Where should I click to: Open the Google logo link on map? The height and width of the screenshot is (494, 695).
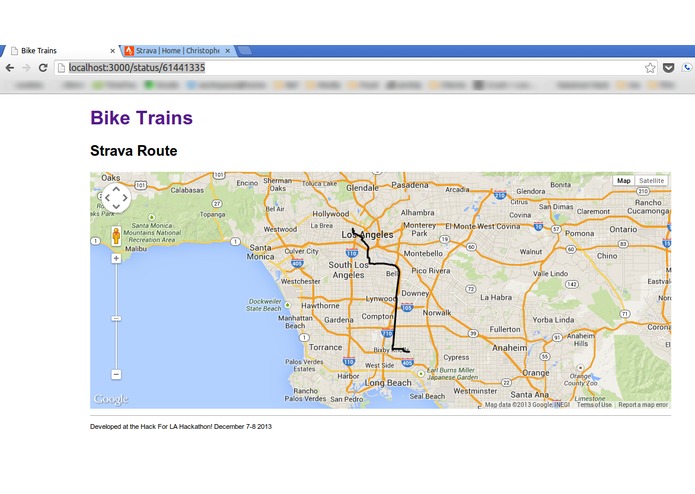point(111,399)
